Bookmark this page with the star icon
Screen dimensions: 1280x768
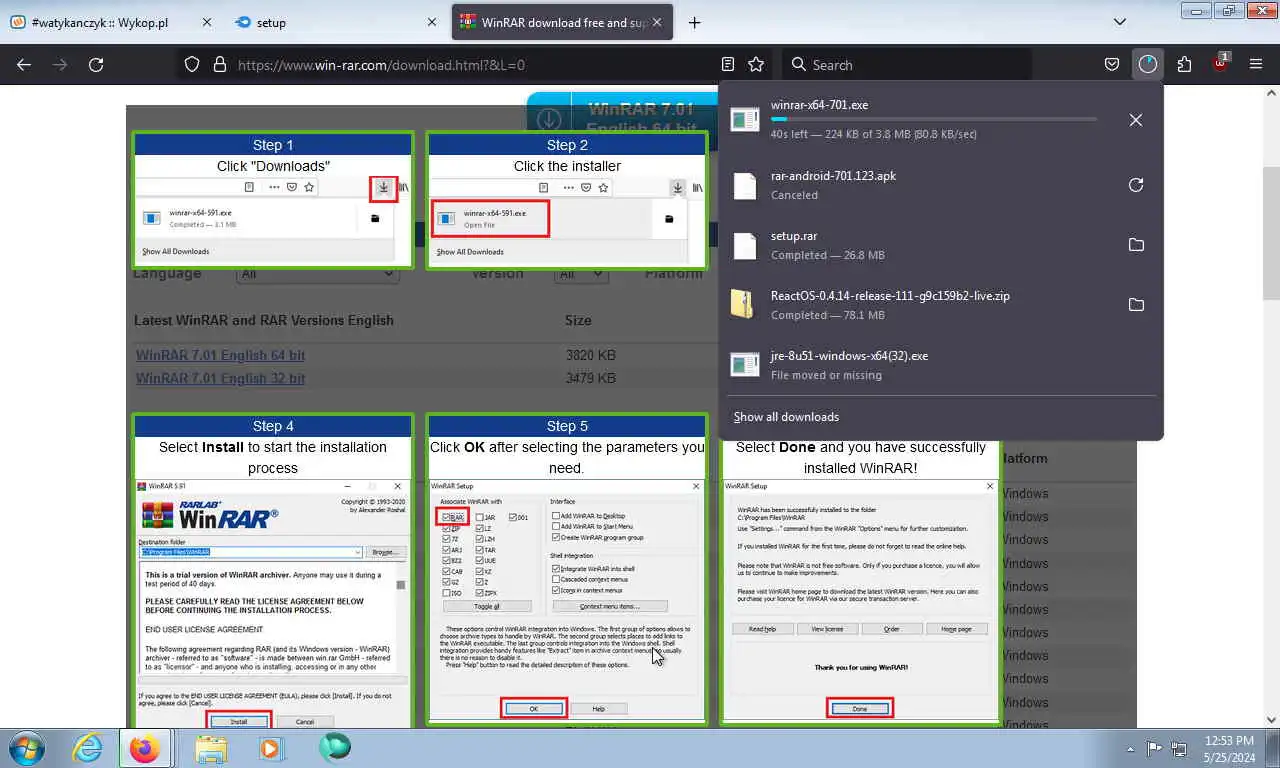[756, 64]
